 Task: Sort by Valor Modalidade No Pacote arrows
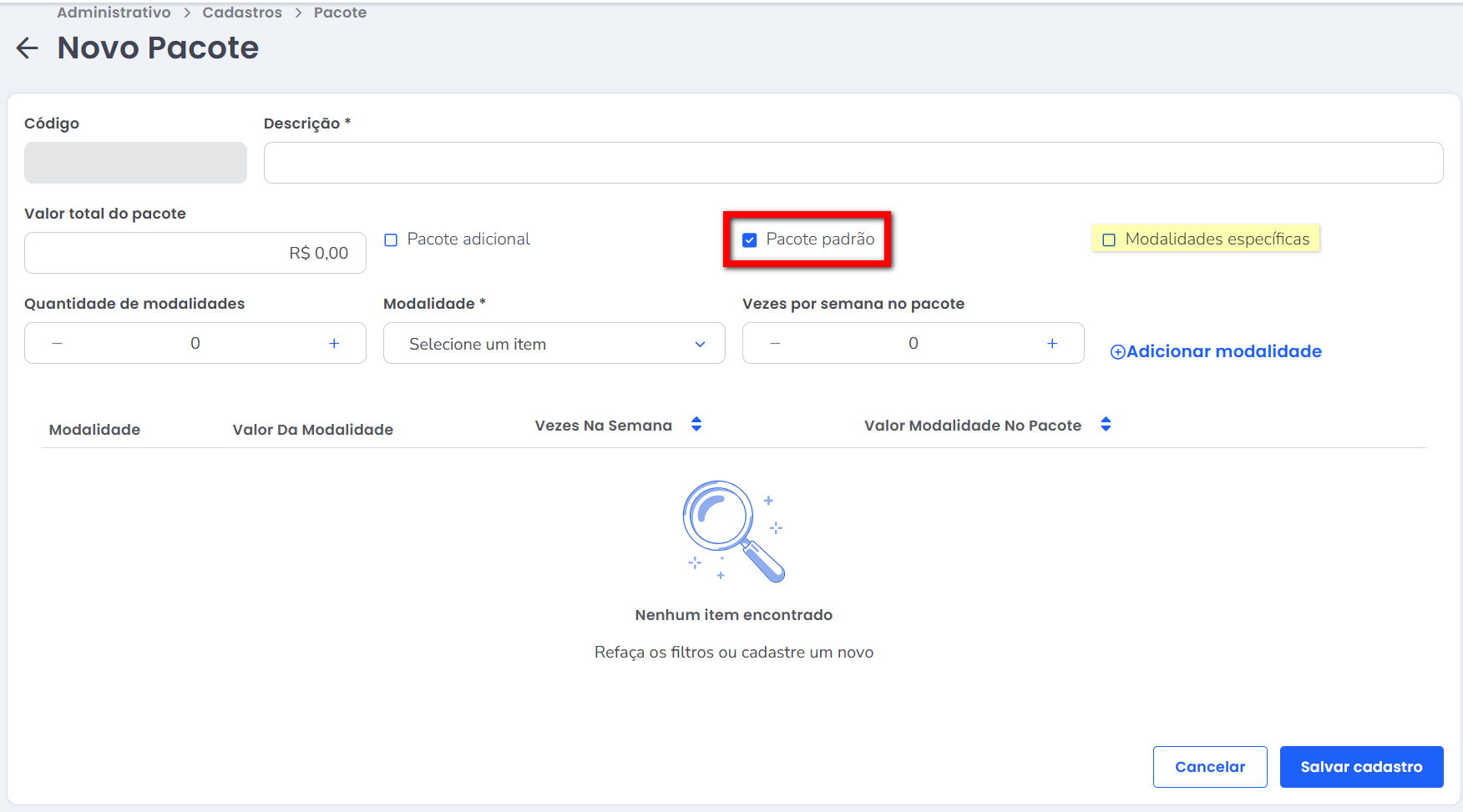click(1106, 425)
